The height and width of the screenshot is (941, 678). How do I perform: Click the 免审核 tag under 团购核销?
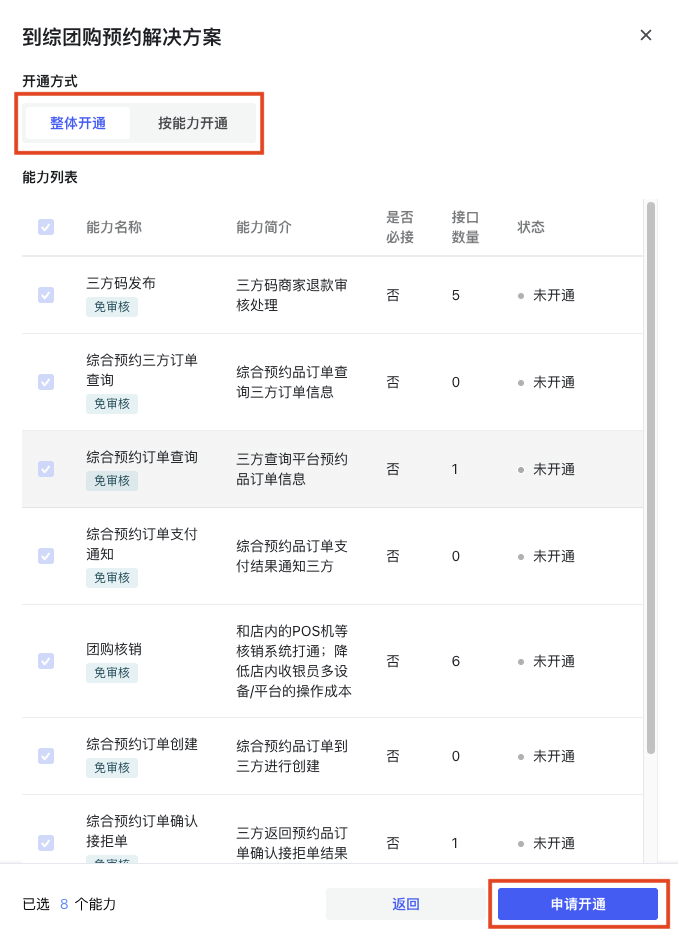tap(112, 673)
